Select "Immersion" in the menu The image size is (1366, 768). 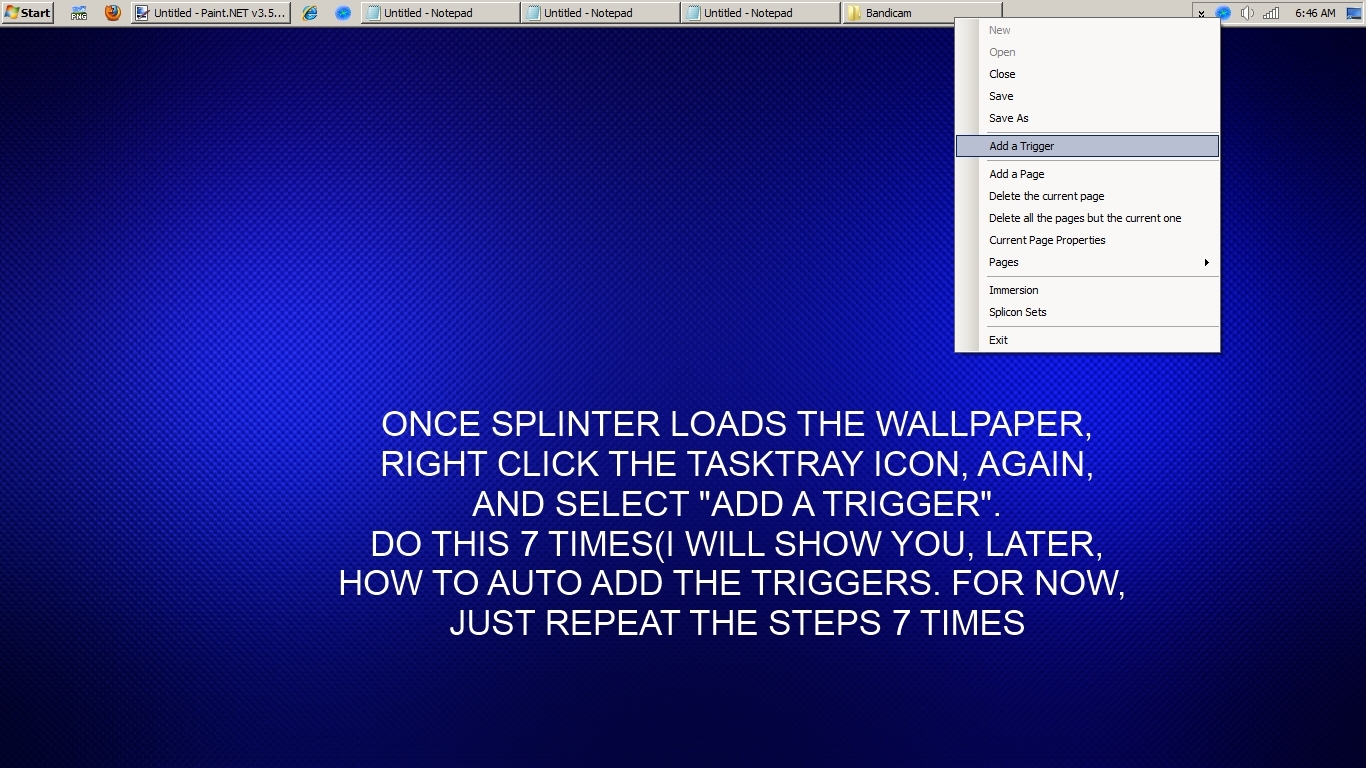(x=1013, y=290)
